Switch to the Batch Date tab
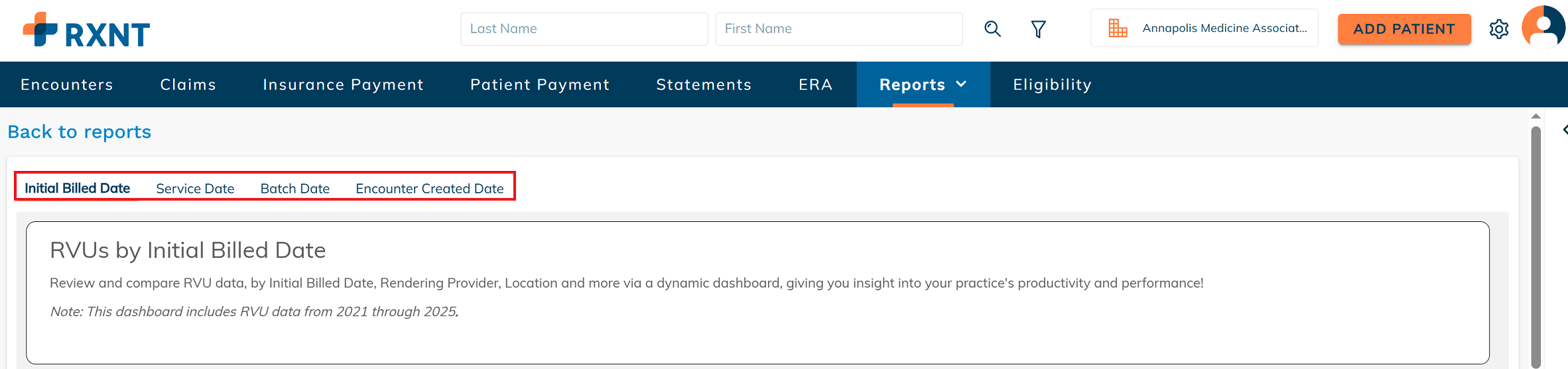 [295, 188]
